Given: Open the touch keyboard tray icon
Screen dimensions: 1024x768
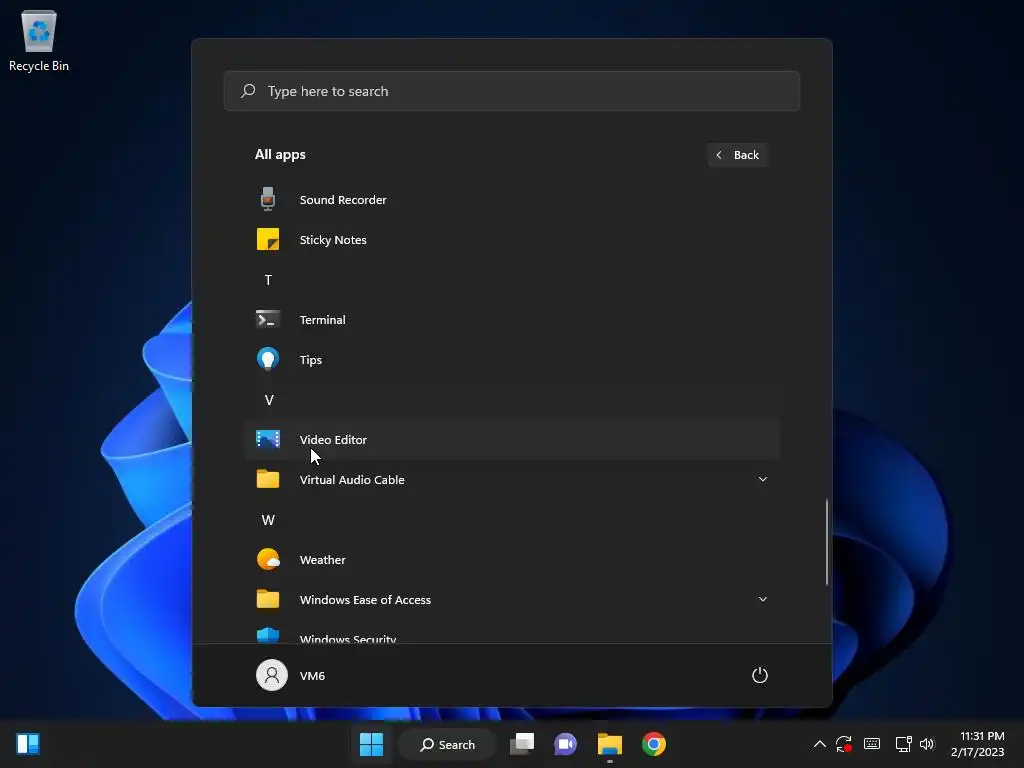Looking at the screenshot, I should point(872,744).
